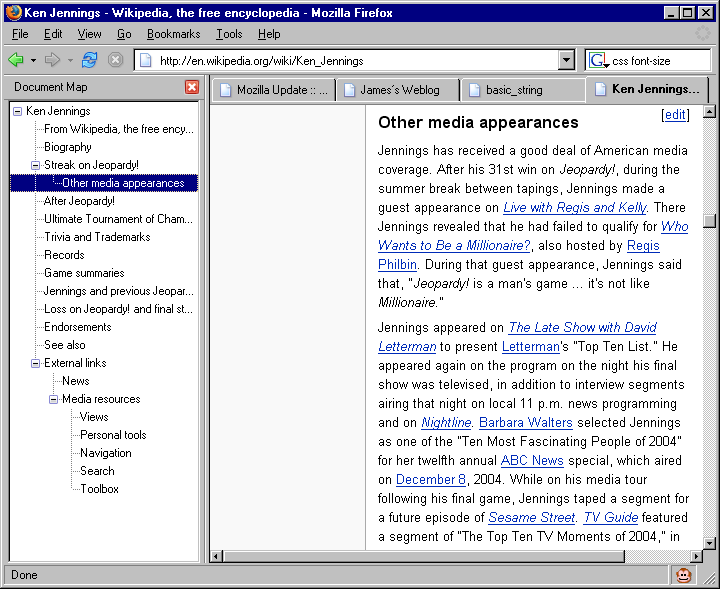Open the Bookmarks menu
Viewport: 720px width, 589px height.
pos(174,34)
